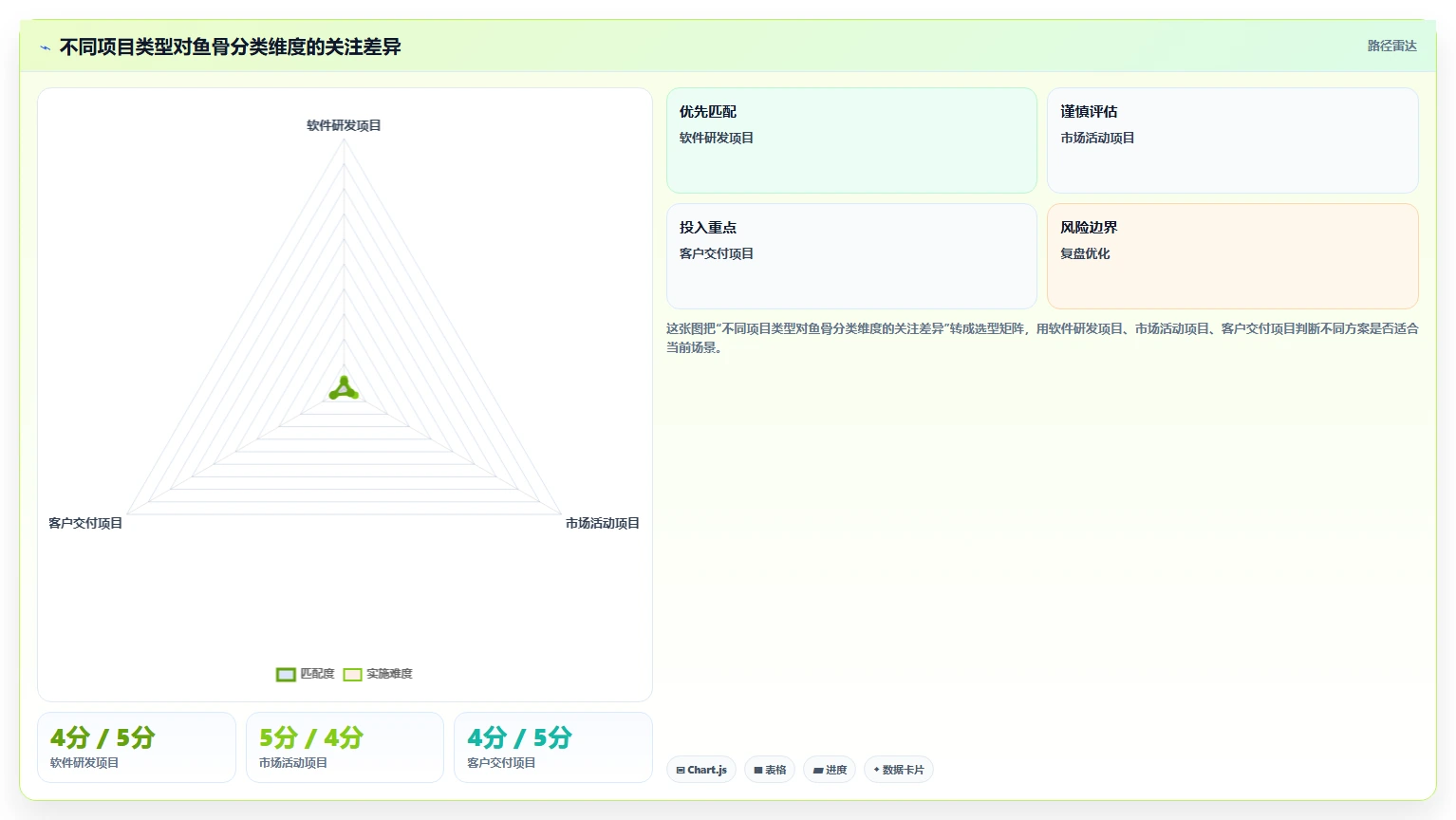
Task: Click the Chart.js tag chip
Action: pos(701,770)
